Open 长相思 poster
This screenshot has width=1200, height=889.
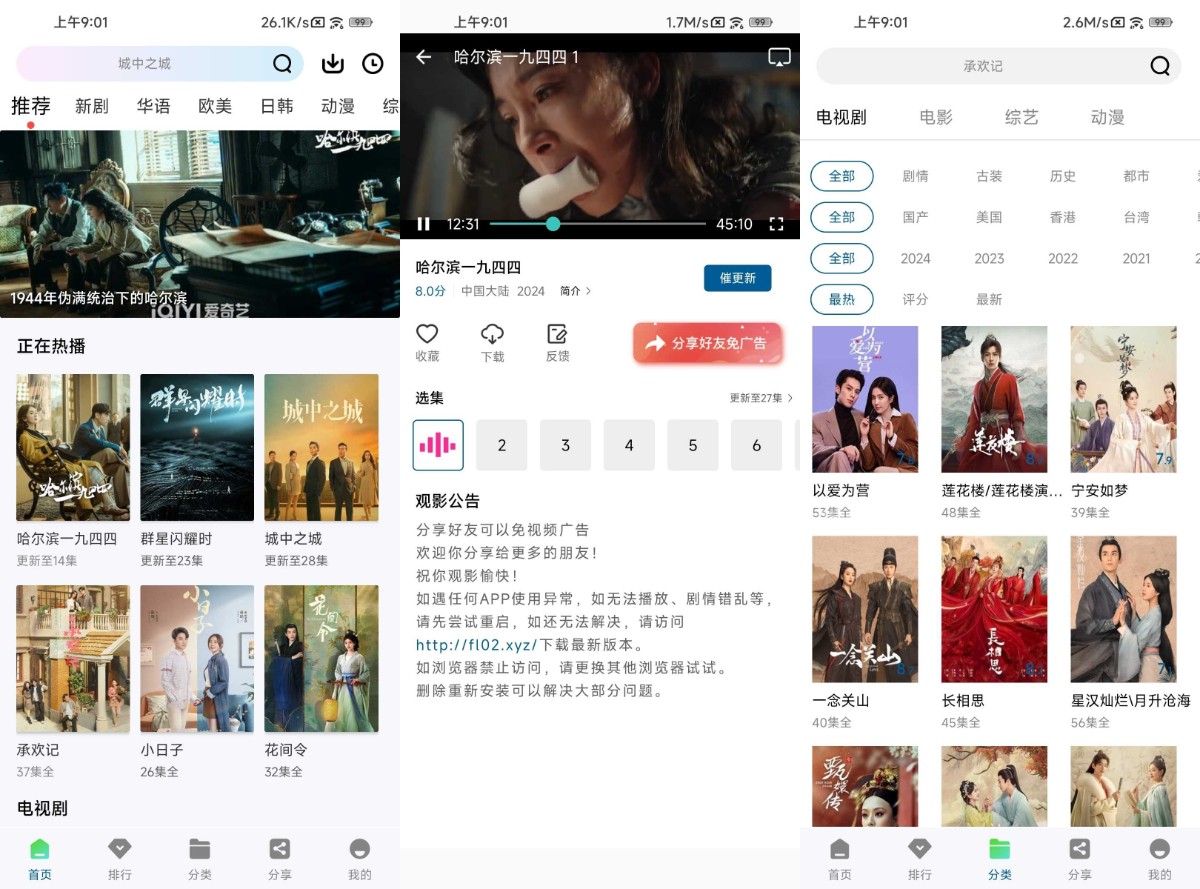(994, 609)
